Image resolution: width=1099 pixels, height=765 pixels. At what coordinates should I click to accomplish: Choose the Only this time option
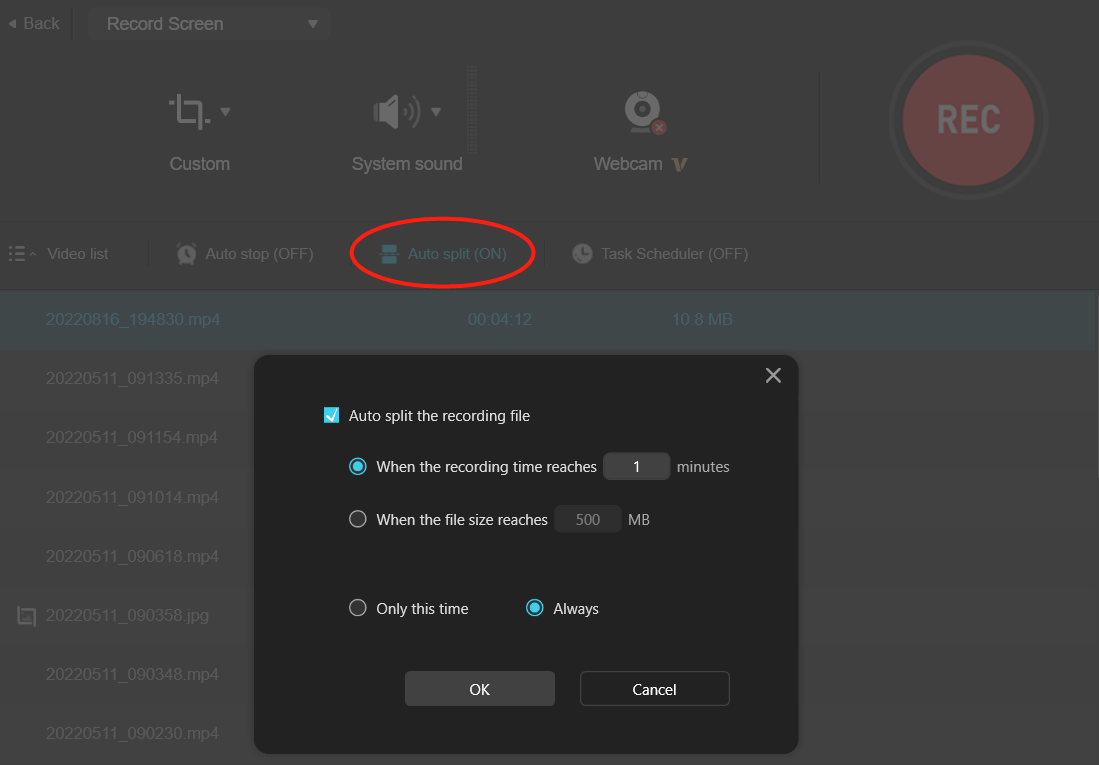pos(357,607)
